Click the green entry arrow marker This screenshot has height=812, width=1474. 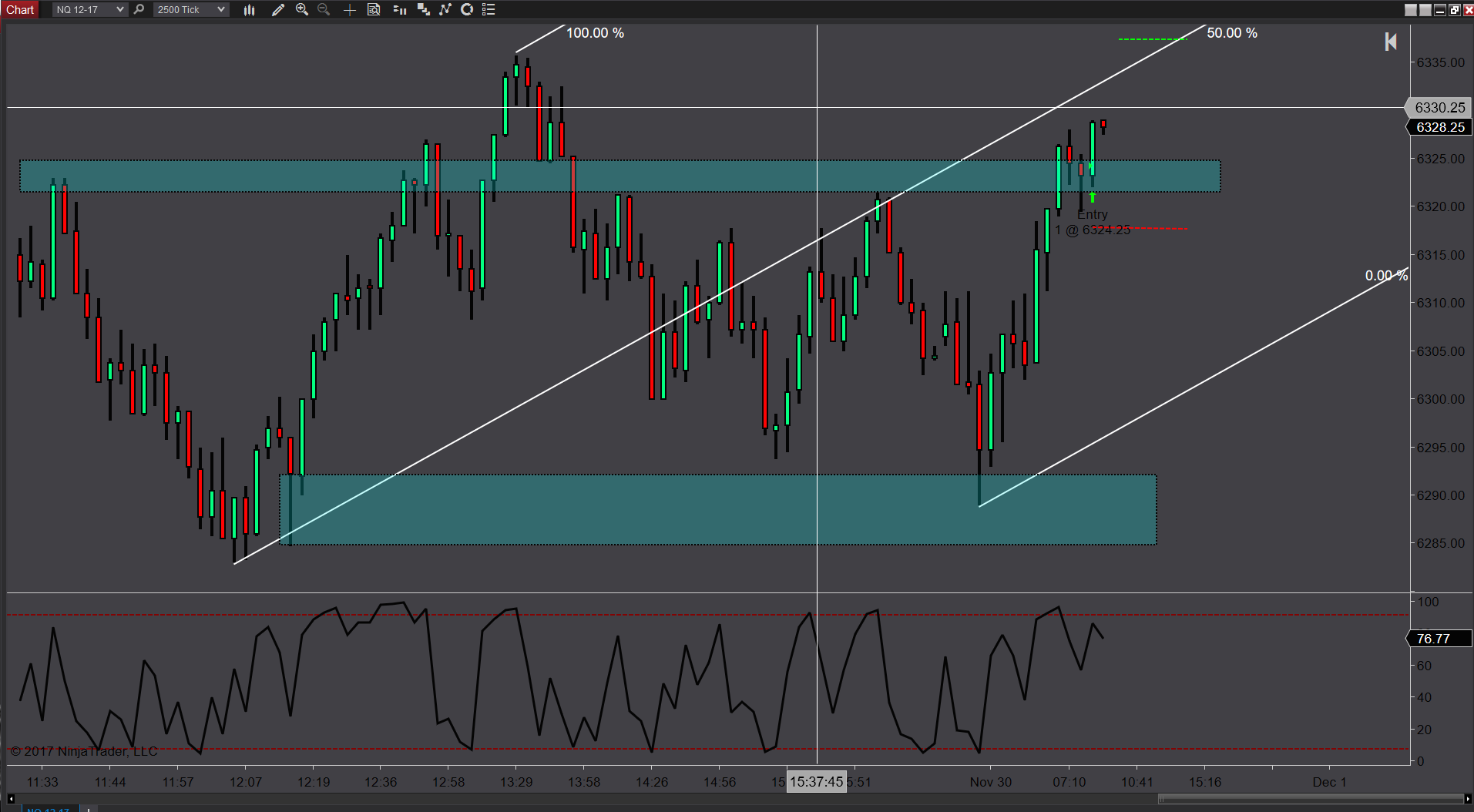point(1093,198)
